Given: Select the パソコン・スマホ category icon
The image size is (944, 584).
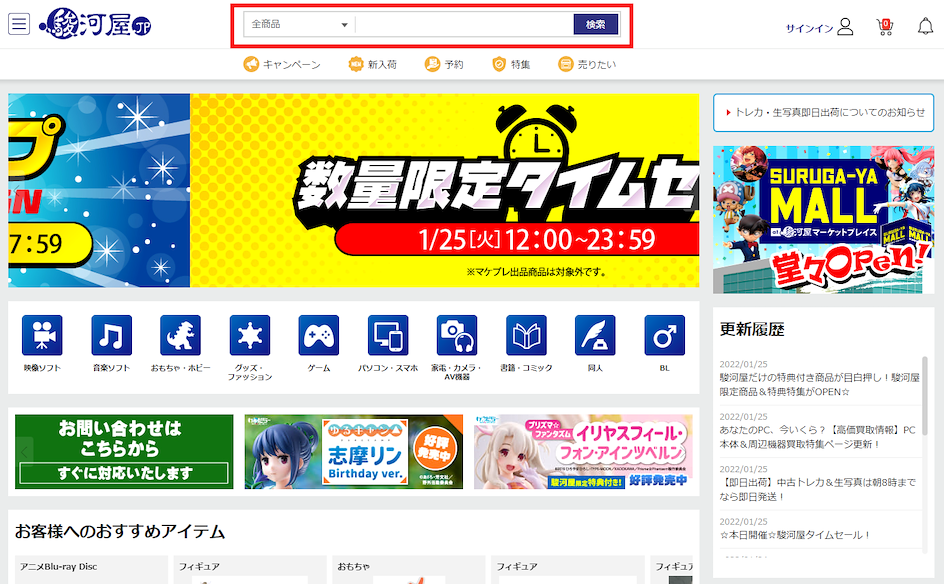Looking at the screenshot, I should tap(388, 335).
